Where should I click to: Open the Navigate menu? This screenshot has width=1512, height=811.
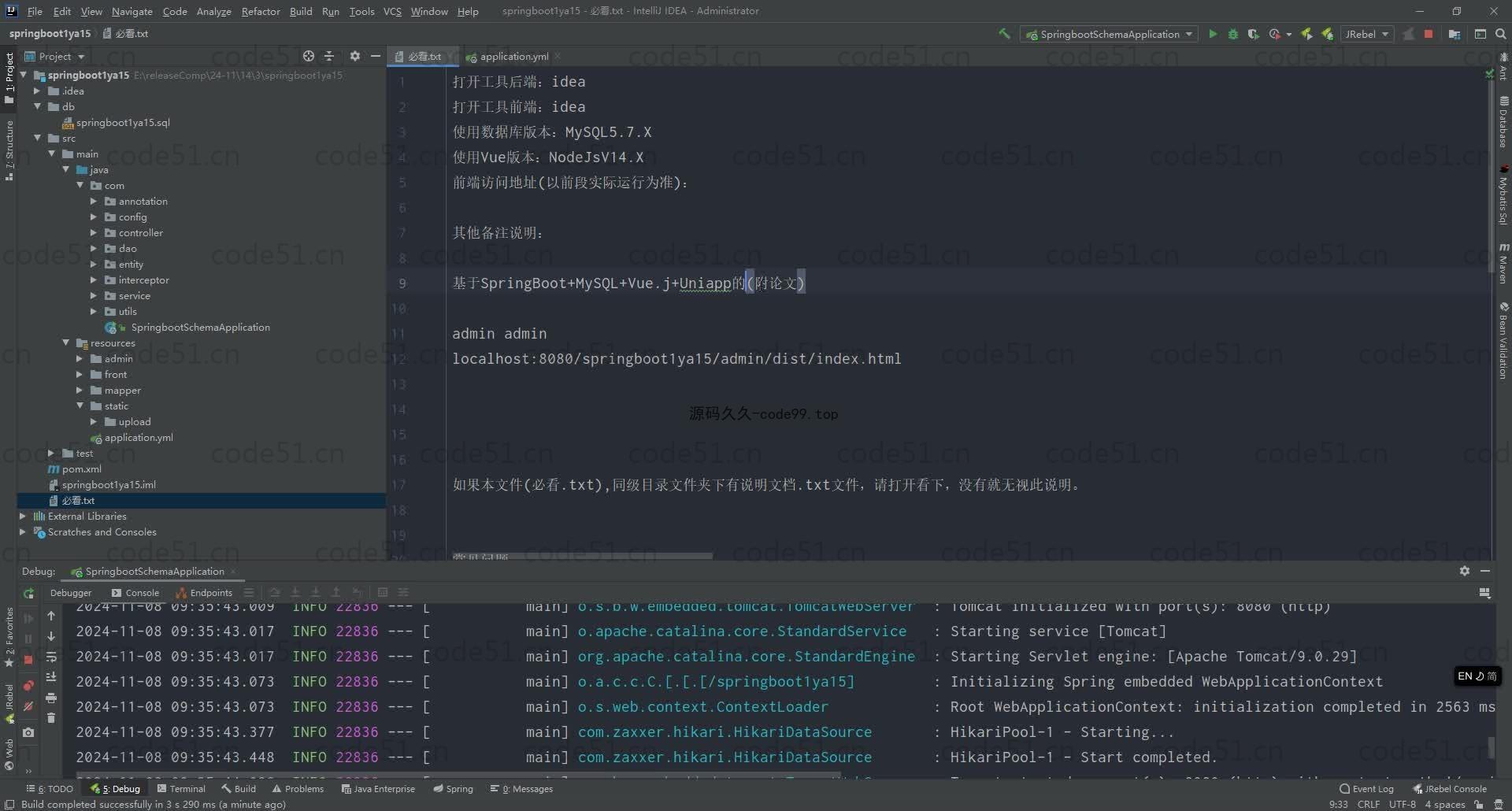pos(132,11)
